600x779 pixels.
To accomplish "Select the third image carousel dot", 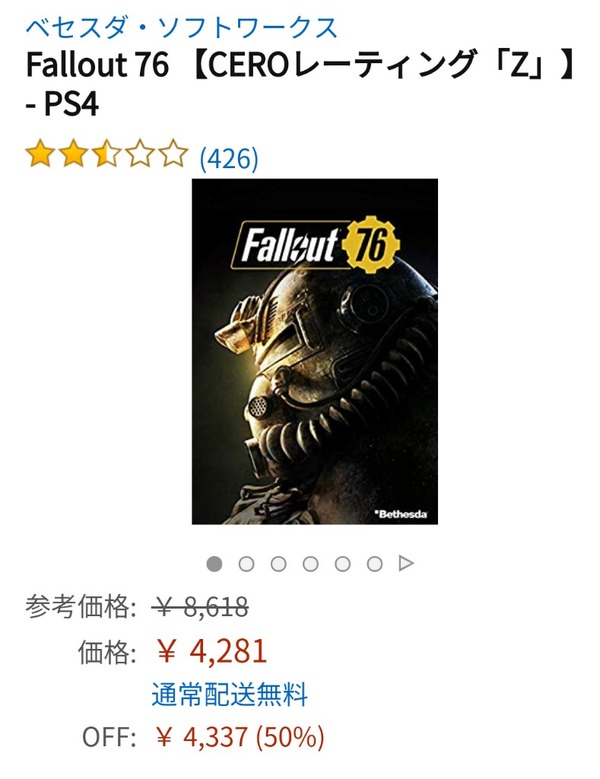I will click(x=278, y=564).
